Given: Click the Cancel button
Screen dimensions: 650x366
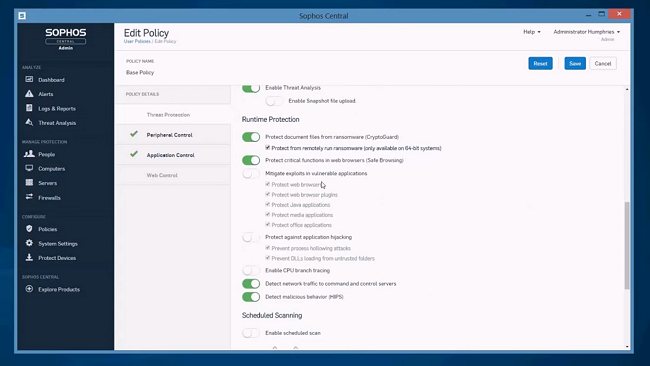Looking at the screenshot, I should (603, 63).
